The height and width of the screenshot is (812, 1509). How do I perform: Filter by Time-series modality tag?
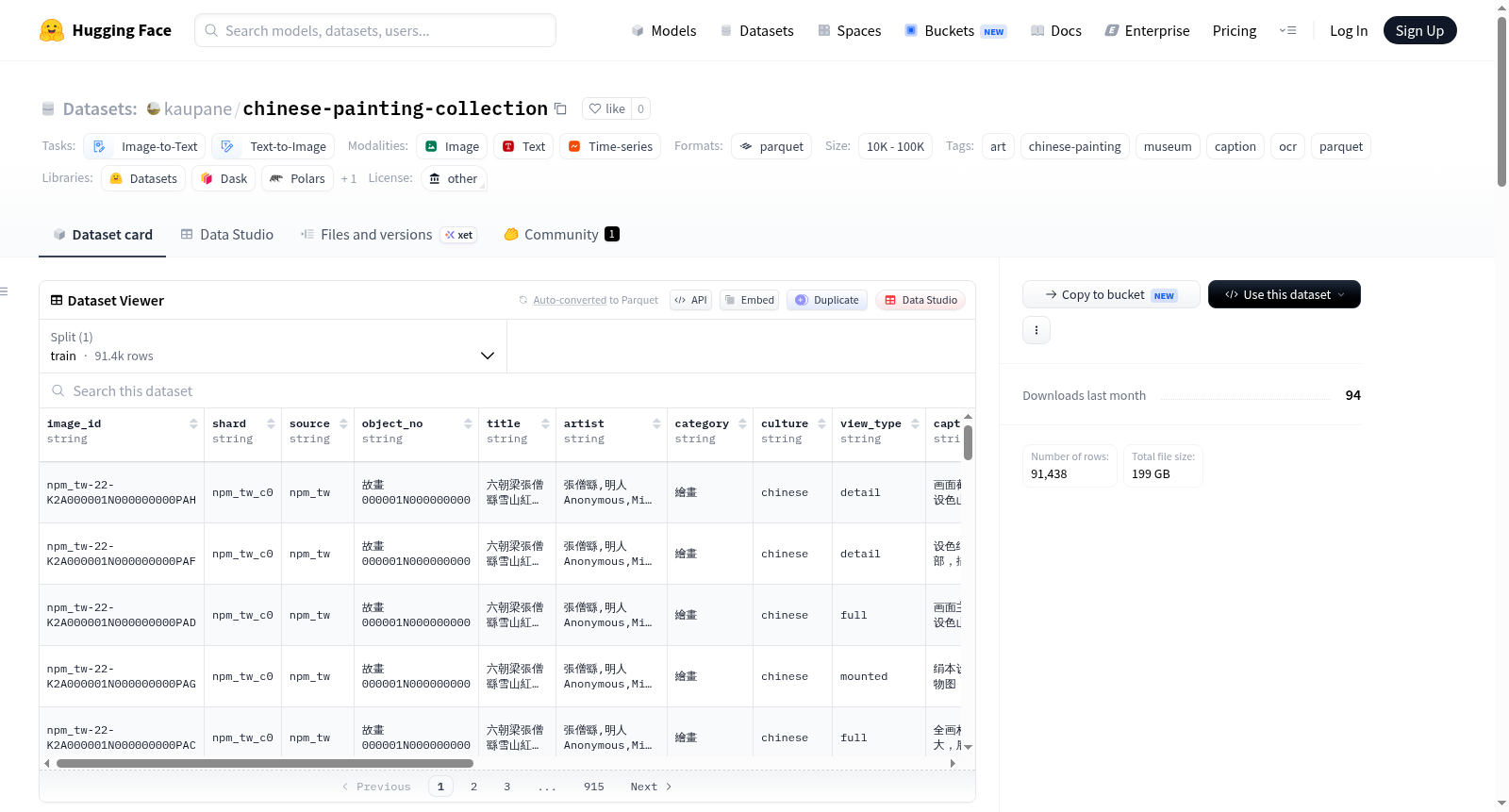tap(610, 146)
